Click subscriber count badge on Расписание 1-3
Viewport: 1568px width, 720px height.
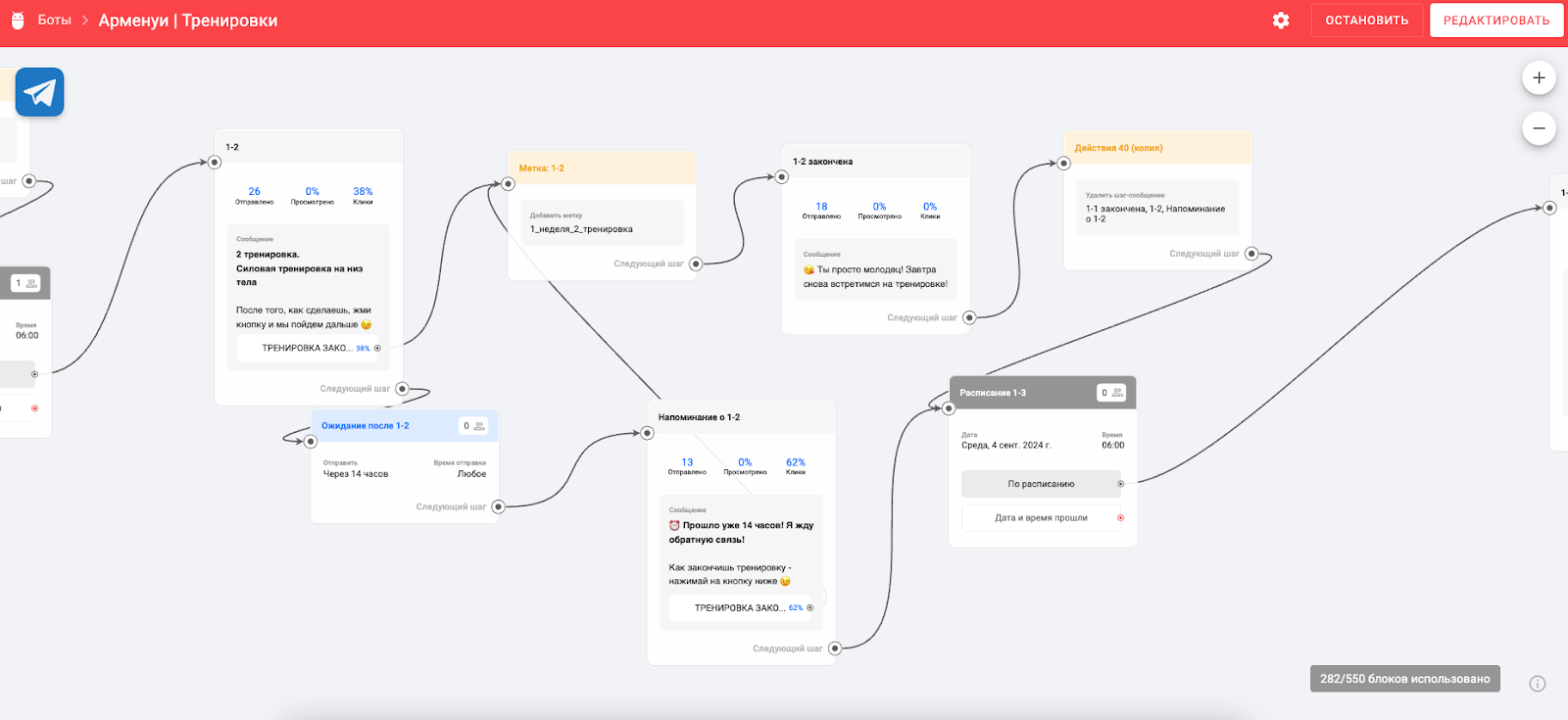pos(1110,393)
